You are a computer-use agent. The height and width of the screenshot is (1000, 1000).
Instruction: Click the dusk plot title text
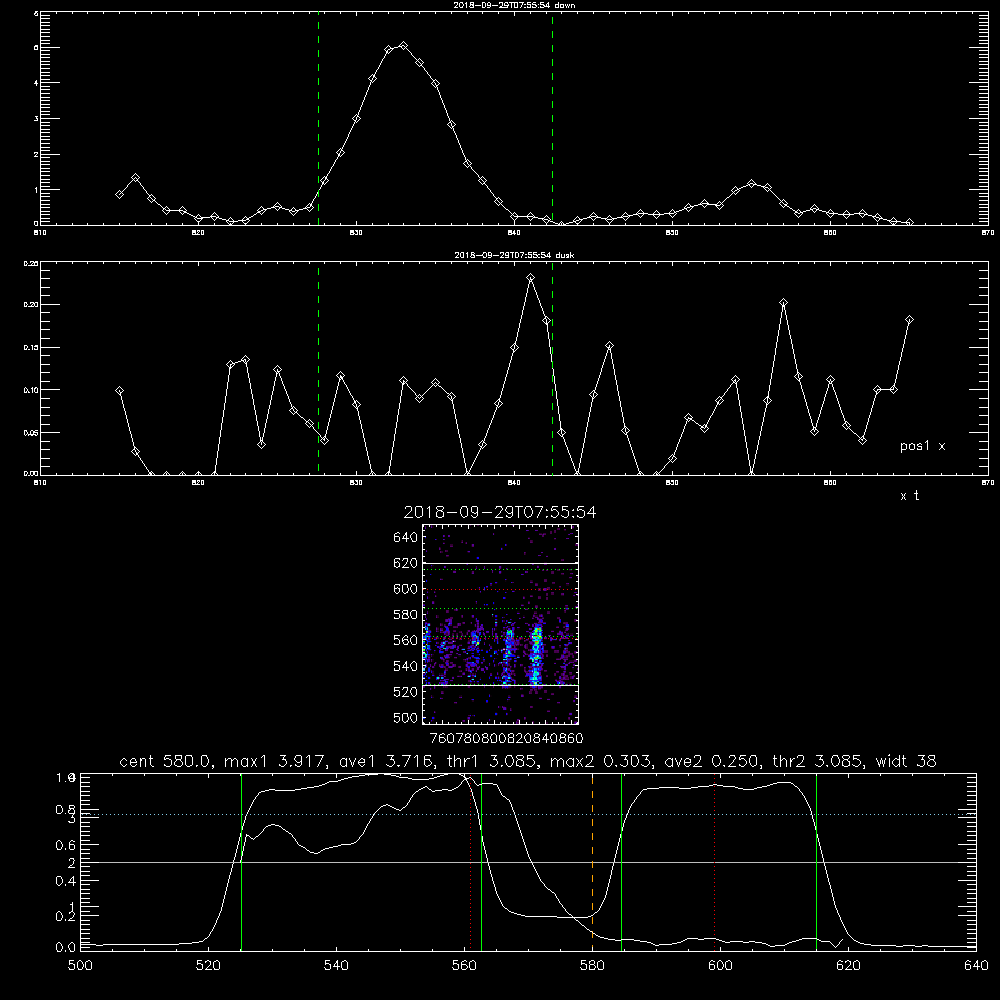pos(514,255)
